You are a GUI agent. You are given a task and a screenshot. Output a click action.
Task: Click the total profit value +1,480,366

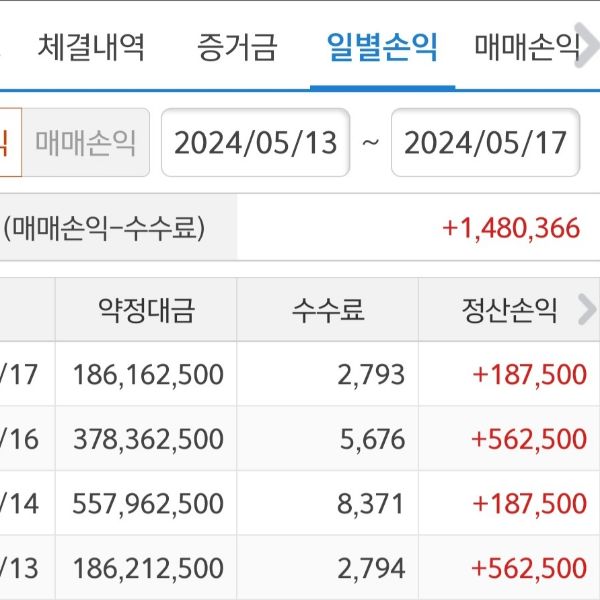(510, 228)
